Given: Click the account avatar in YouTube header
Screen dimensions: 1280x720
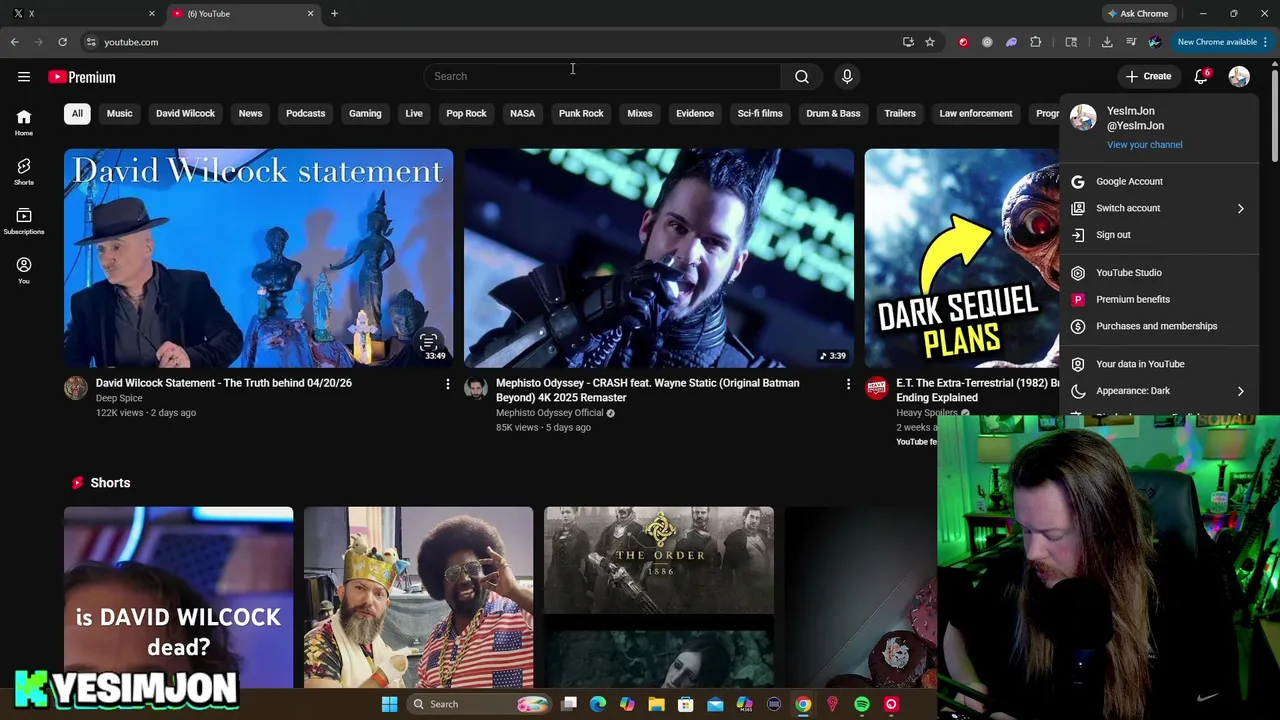Looking at the screenshot, I should coord(1239,76).
